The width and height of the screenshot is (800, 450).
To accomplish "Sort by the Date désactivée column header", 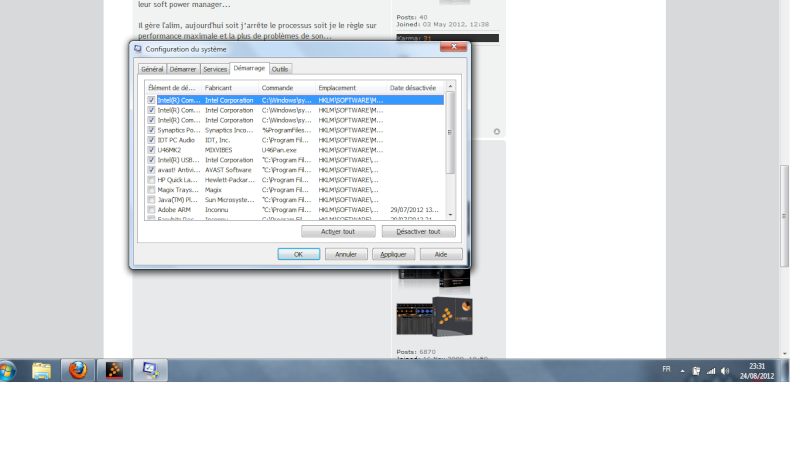I will click(415, 88).
